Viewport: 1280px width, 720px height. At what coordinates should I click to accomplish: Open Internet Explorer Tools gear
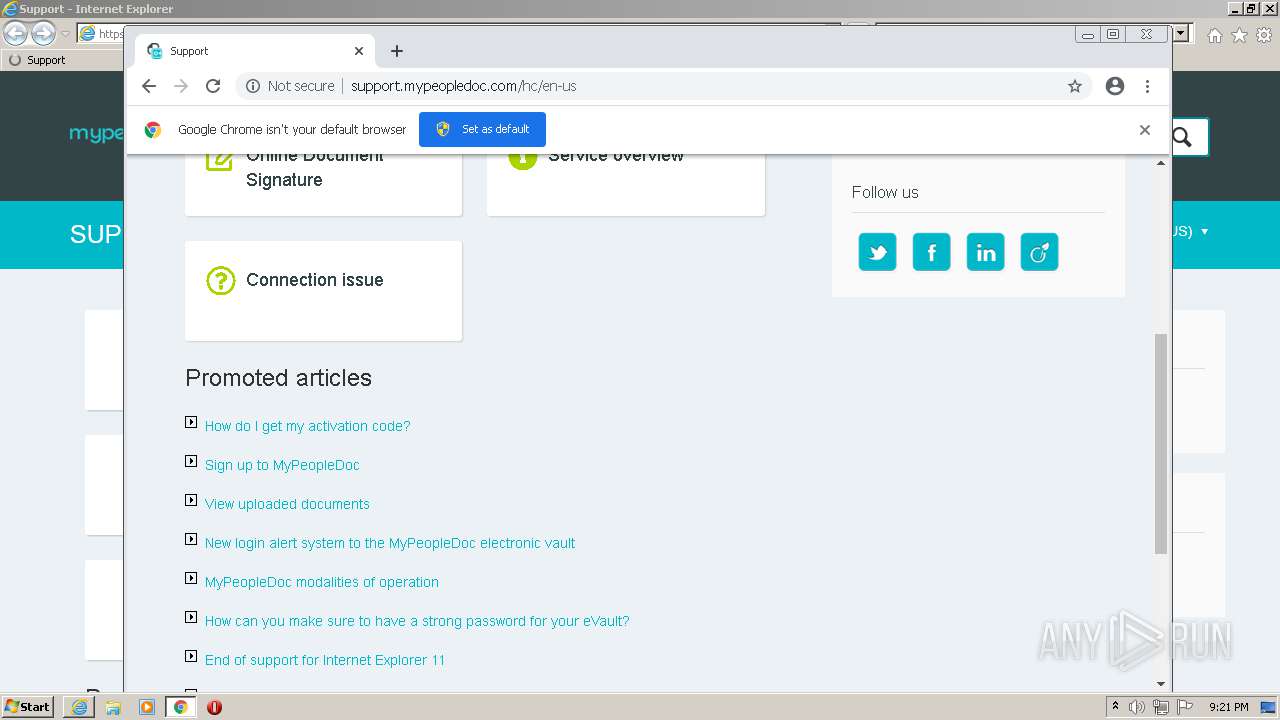[1264, 35]
